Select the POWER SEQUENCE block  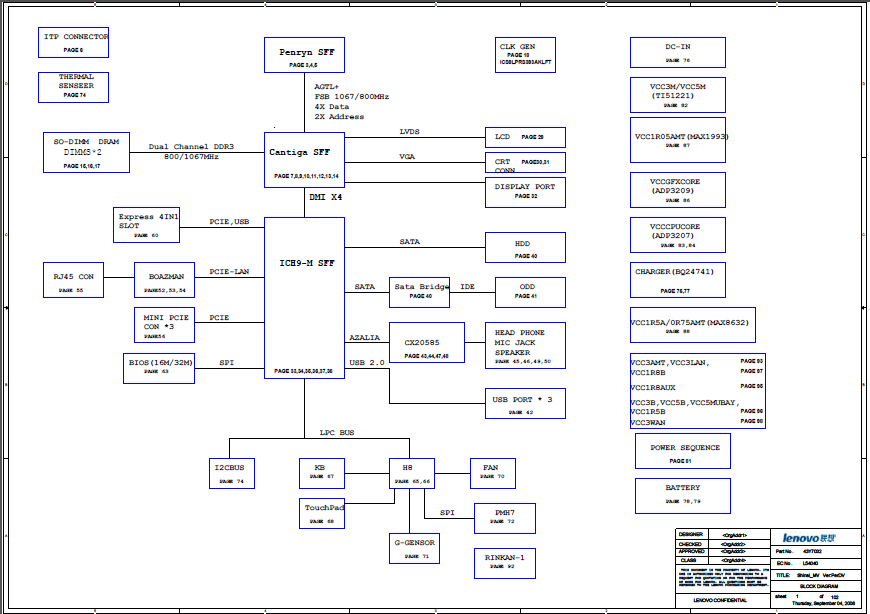(x=683, y=451)
